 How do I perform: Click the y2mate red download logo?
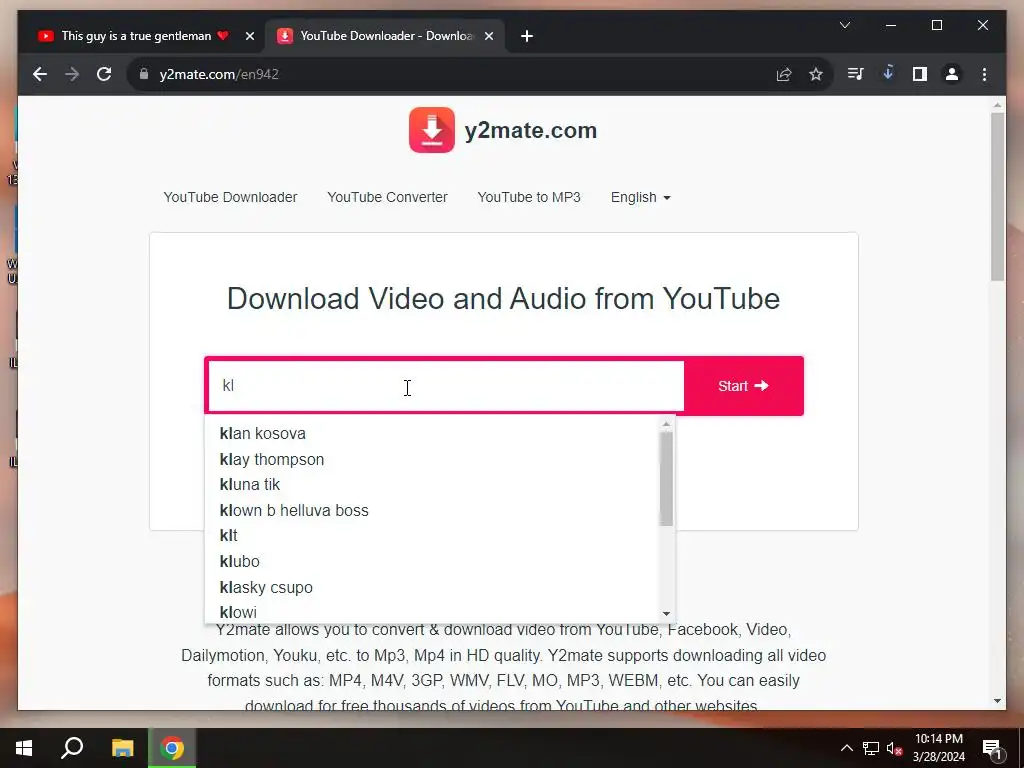pyautogui.click(x=432, y=130)
